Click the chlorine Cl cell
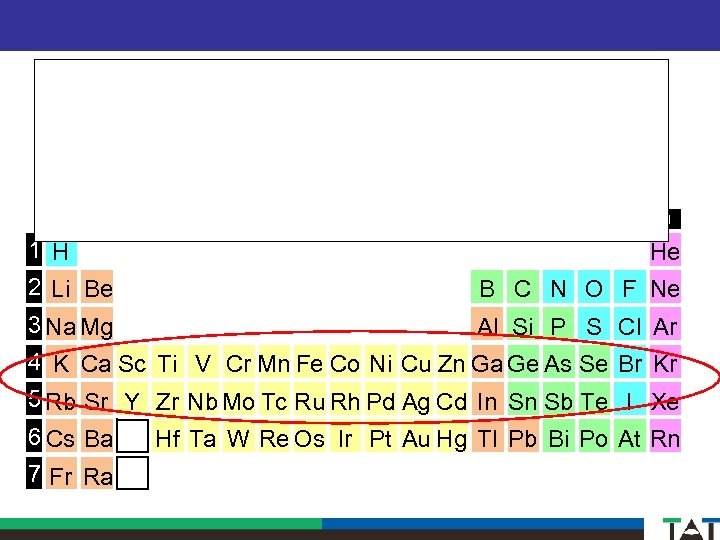The image size is (720, 540). tap(630, 324)
